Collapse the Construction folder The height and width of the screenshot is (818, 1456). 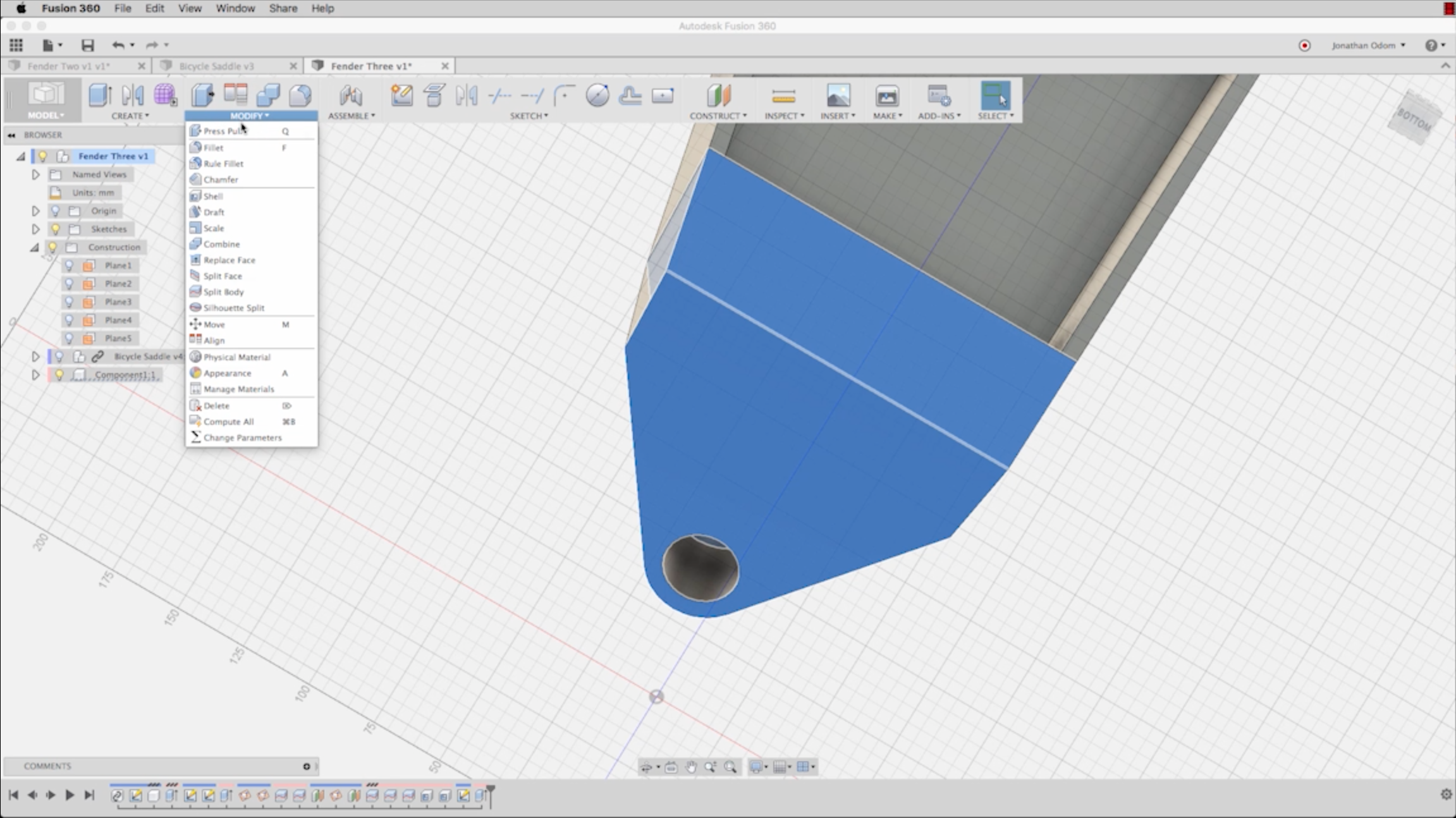point(34,247)
